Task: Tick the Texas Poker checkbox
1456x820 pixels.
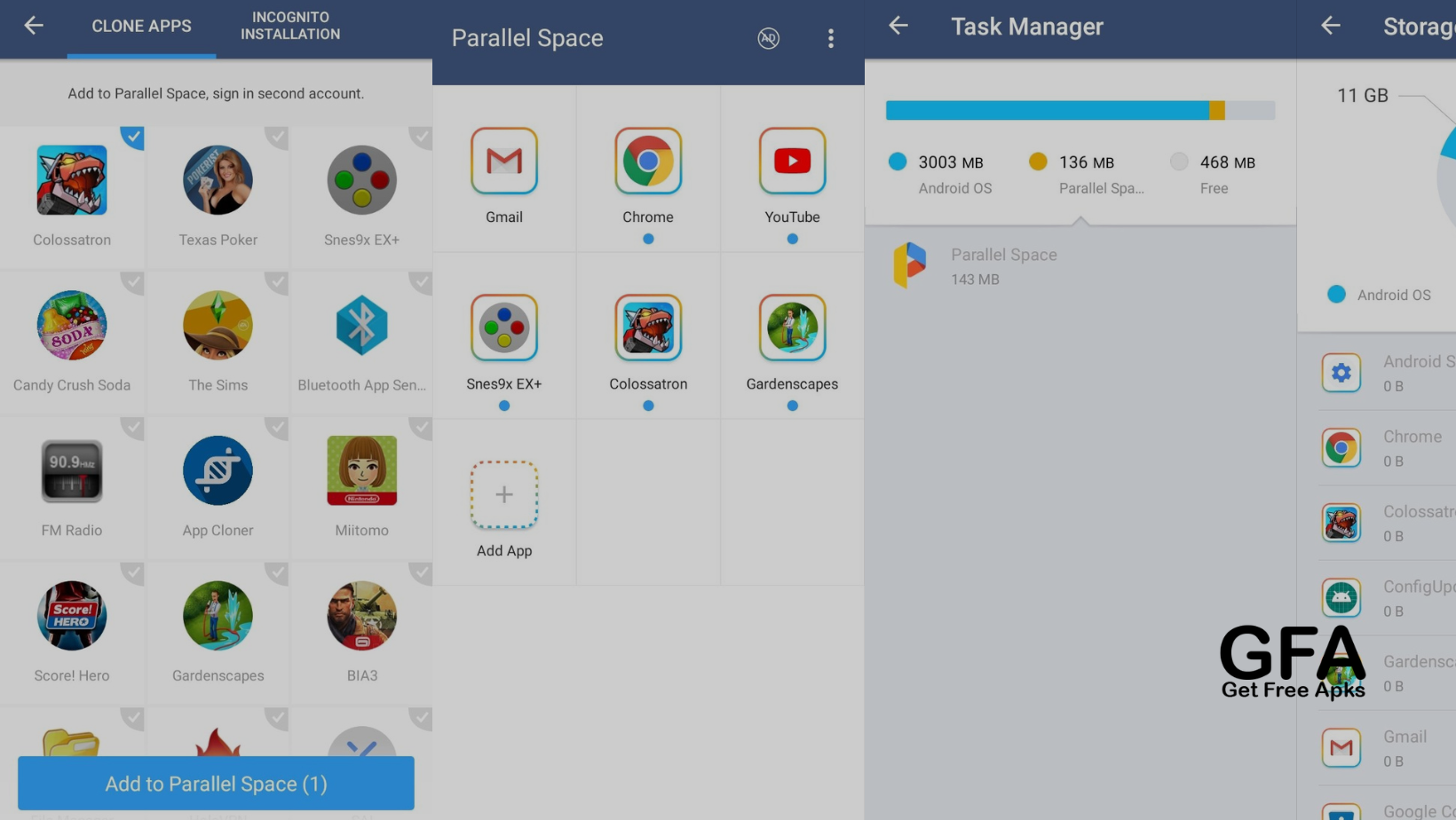Action: [277, 137]
